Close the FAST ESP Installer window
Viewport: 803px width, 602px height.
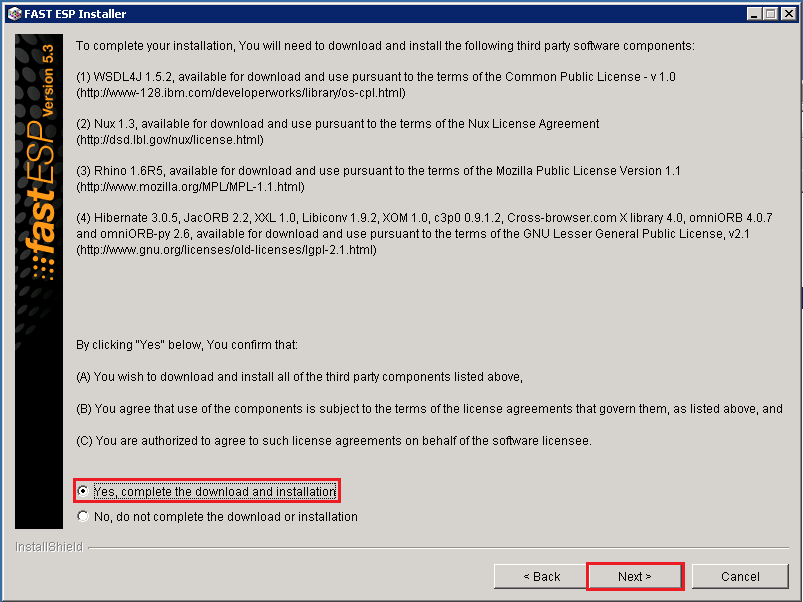pyautogui.click(x=787, y=13)
